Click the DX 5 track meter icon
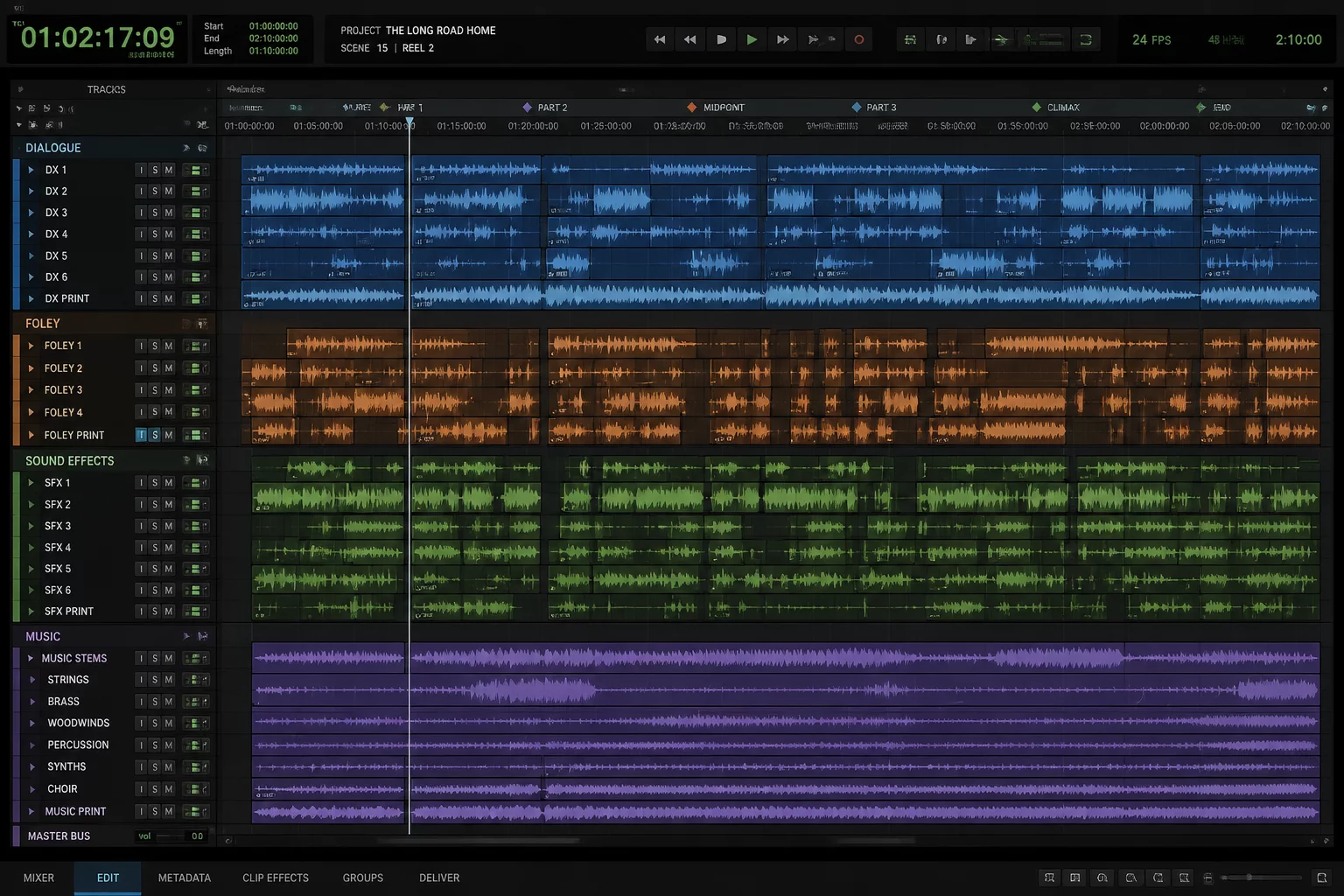Viewport: 1344px width, 896px height. [196, 256]
